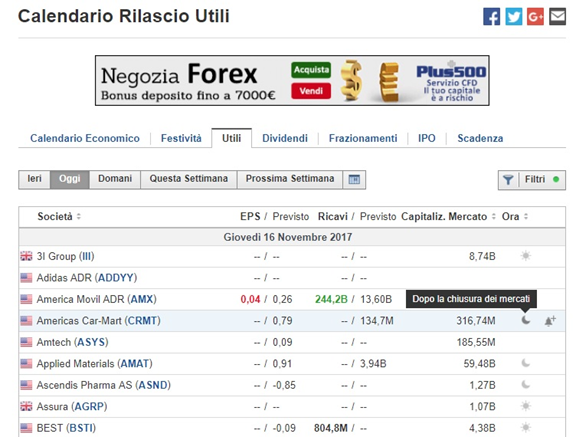Click the 59,48B market cap value
The image size is (576, 437).
(479, 364)
